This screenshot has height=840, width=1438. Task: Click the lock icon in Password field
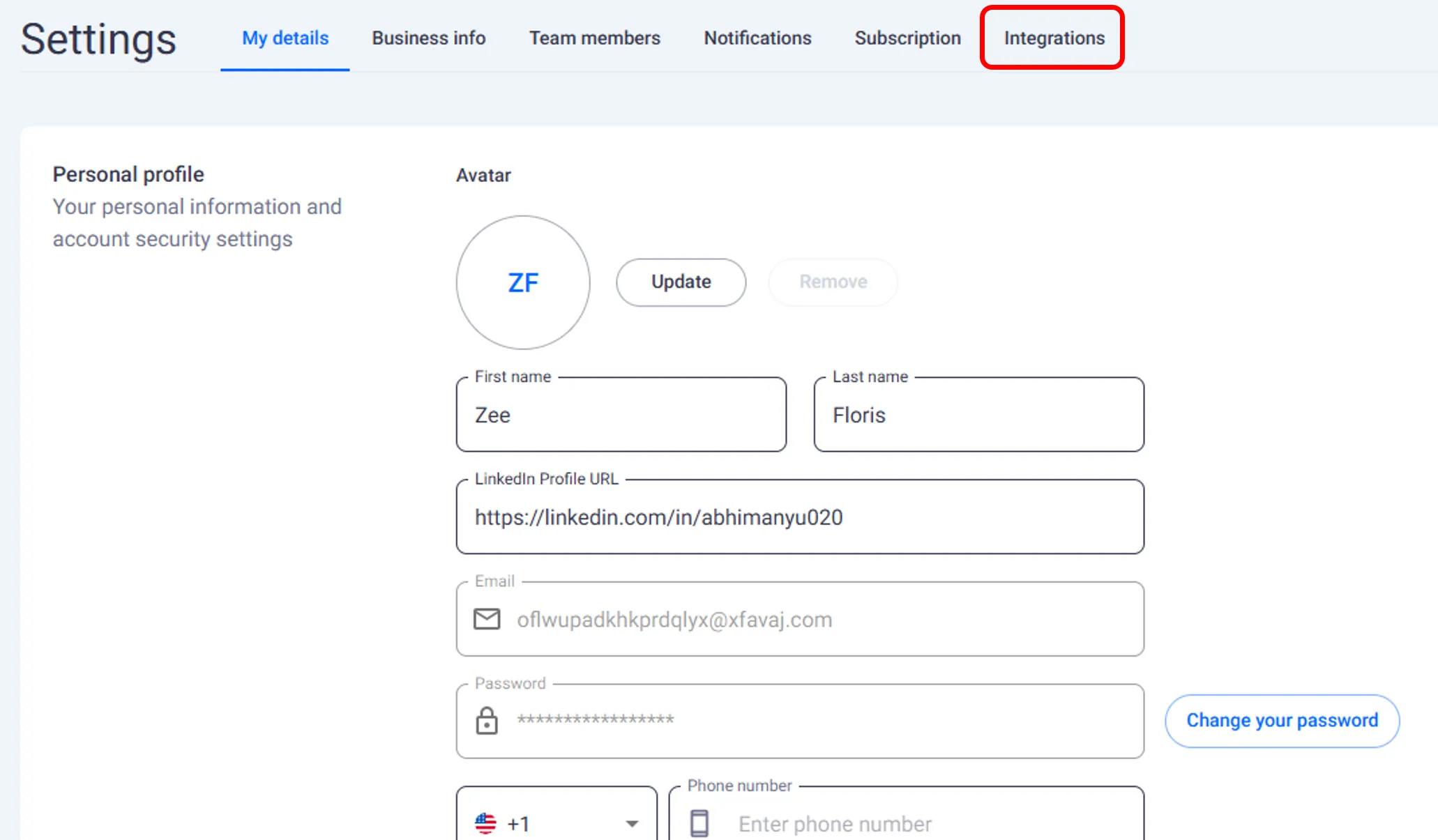[487, 721]
